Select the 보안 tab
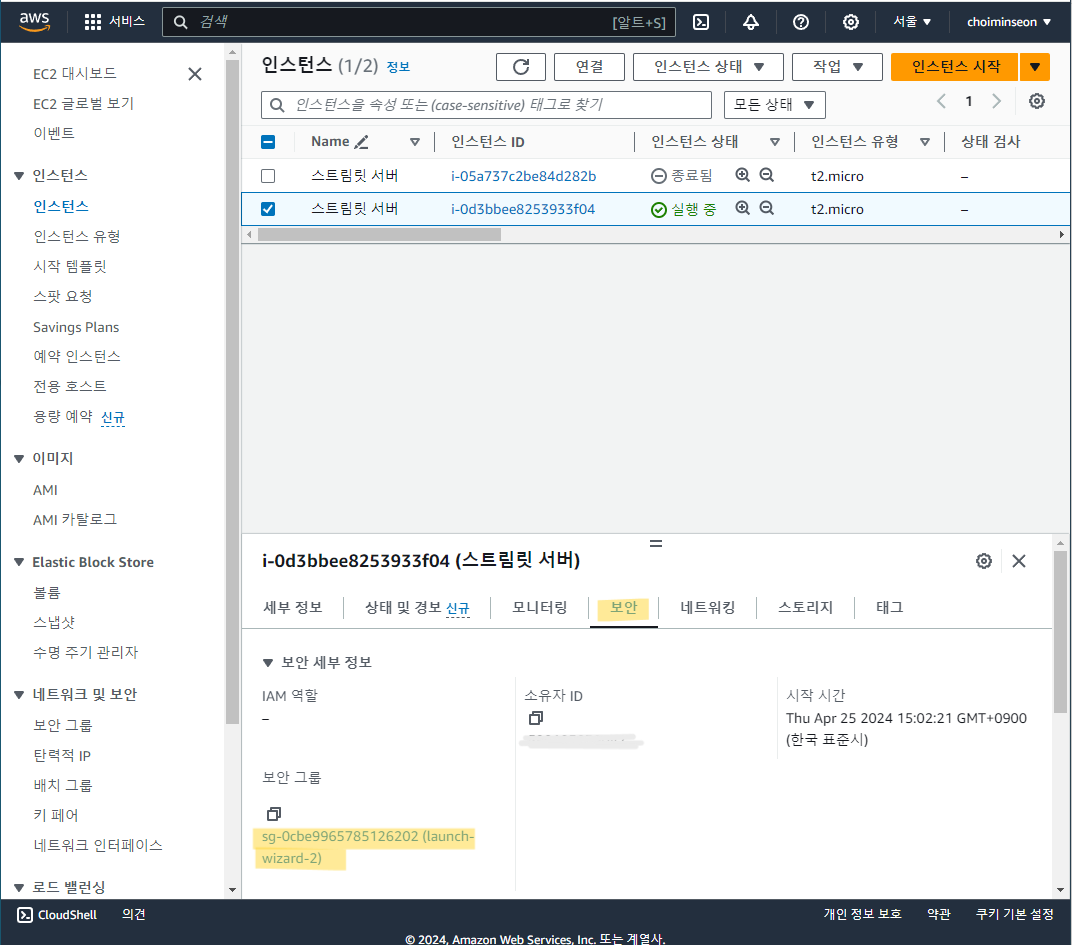The height and width of the screenshot is (945, 1072). pyautogui.click(x=624, y=607)
